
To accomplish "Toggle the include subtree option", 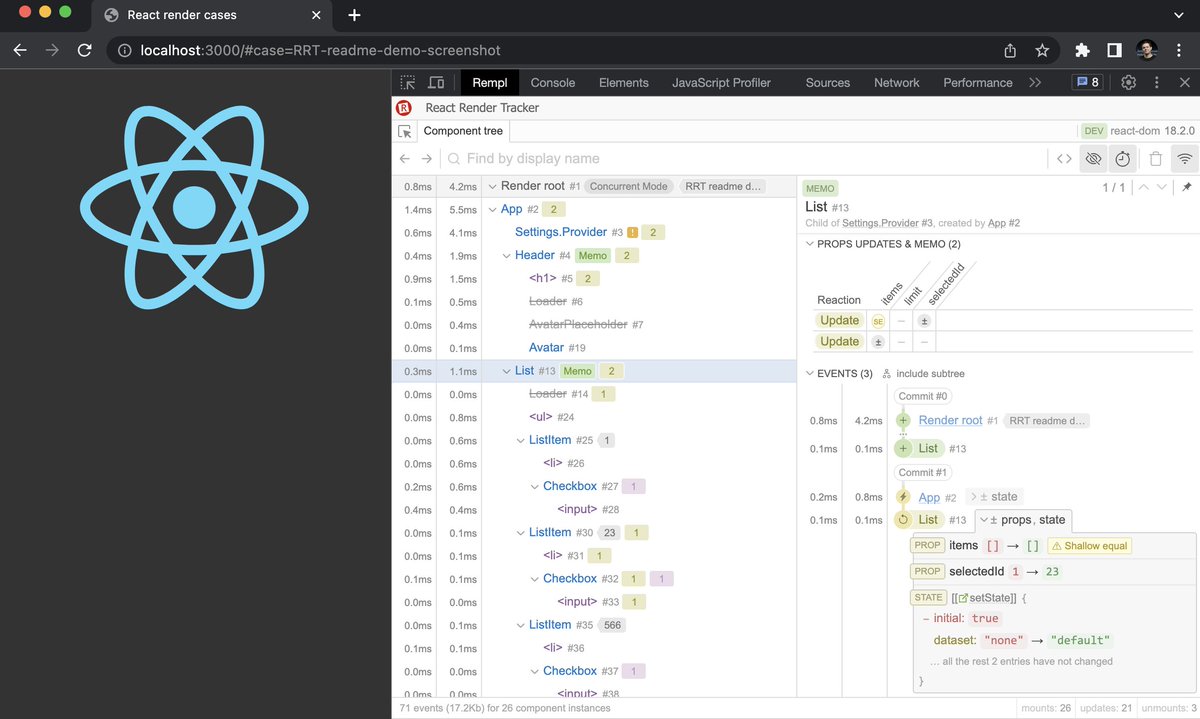I will pos(922,374).
